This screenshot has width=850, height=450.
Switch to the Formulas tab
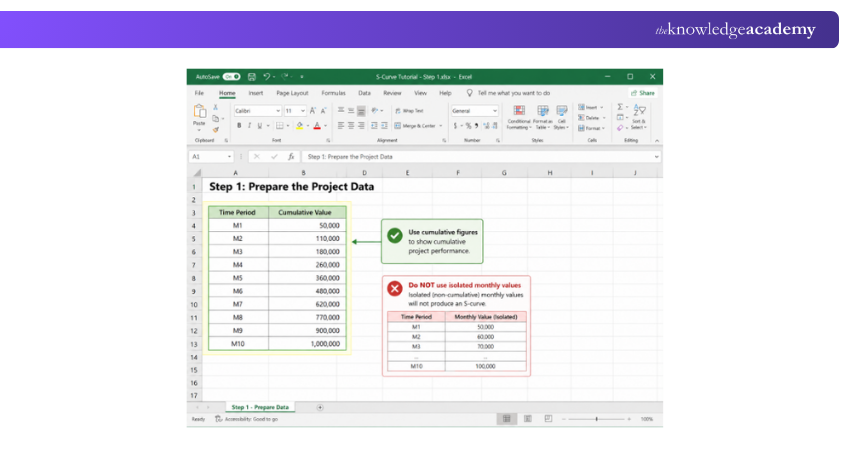coord(333,93)
